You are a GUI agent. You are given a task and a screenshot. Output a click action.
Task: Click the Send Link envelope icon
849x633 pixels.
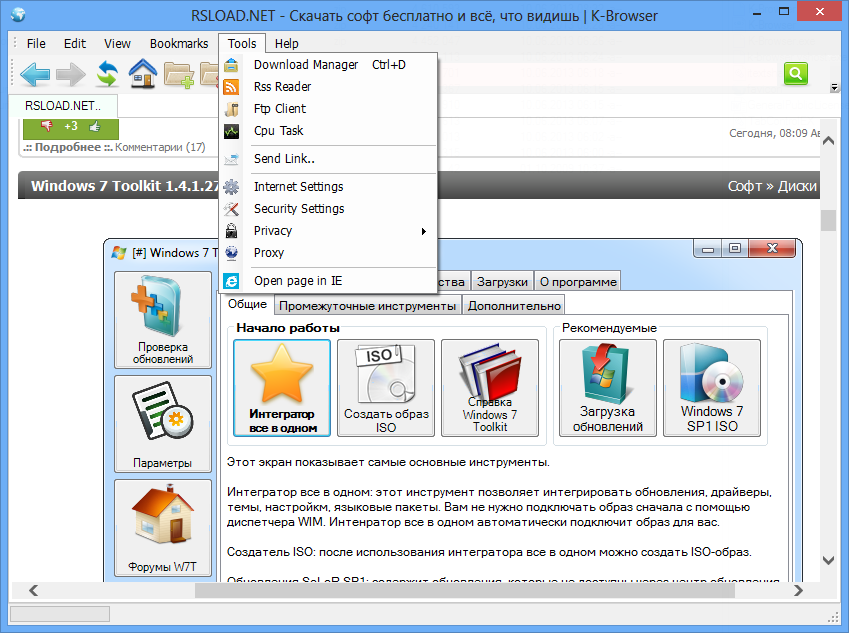[231, 159]
